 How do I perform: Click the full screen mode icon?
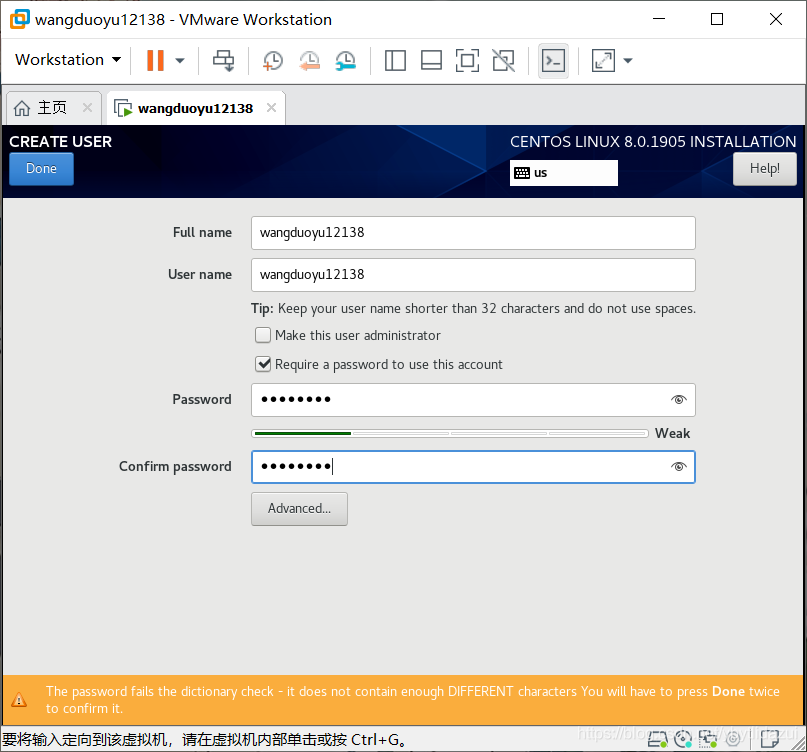coord(467,60)
